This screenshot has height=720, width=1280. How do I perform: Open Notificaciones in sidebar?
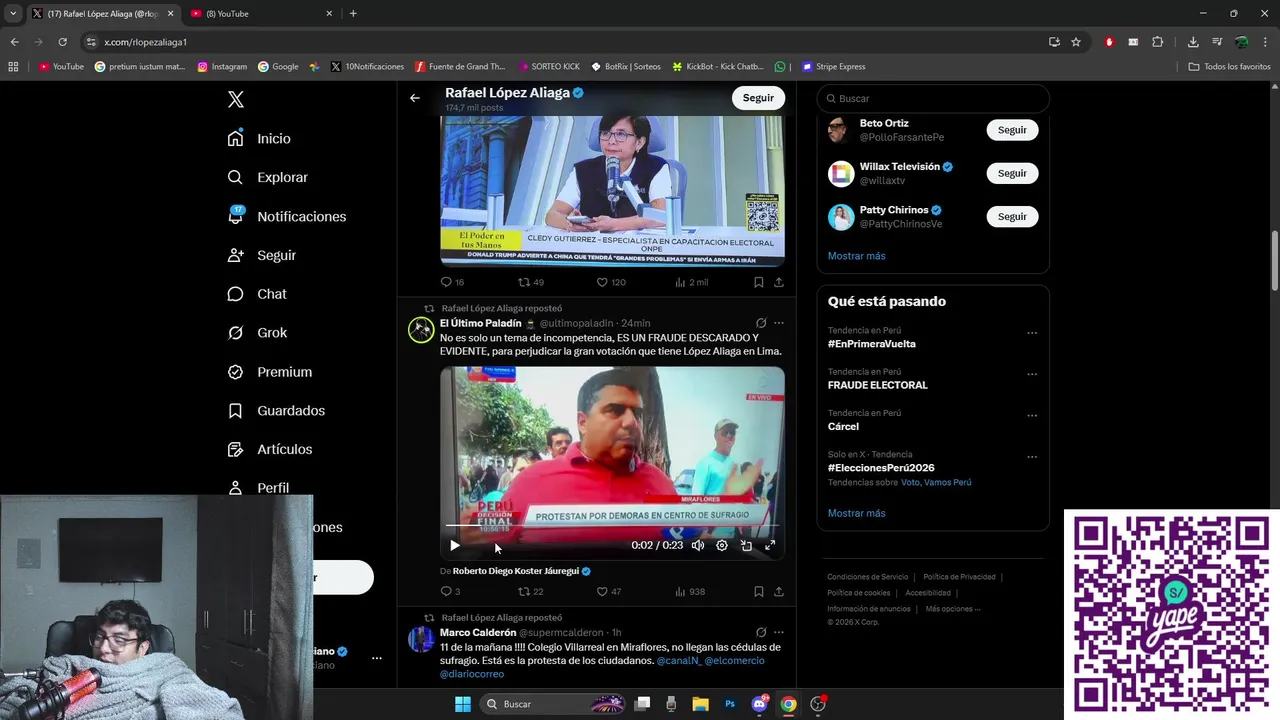[286, 216]
